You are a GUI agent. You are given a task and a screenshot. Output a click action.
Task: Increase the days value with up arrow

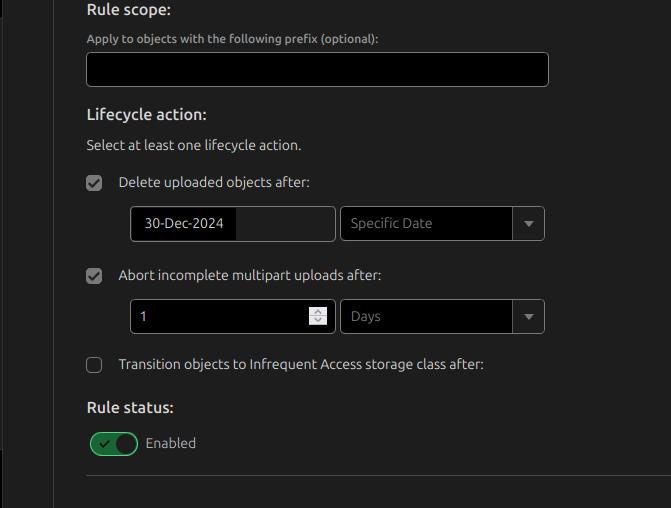pos(318,311)
